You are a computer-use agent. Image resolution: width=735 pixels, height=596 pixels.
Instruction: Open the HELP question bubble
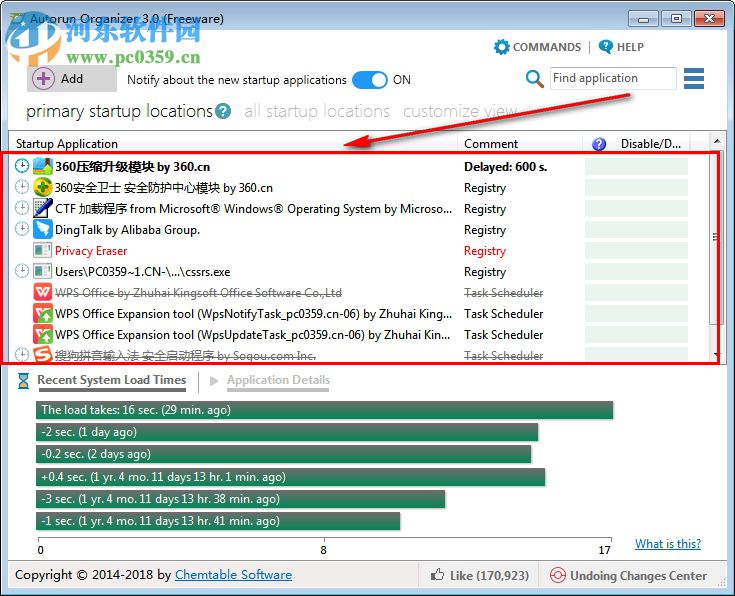click(x=605, y=47)
